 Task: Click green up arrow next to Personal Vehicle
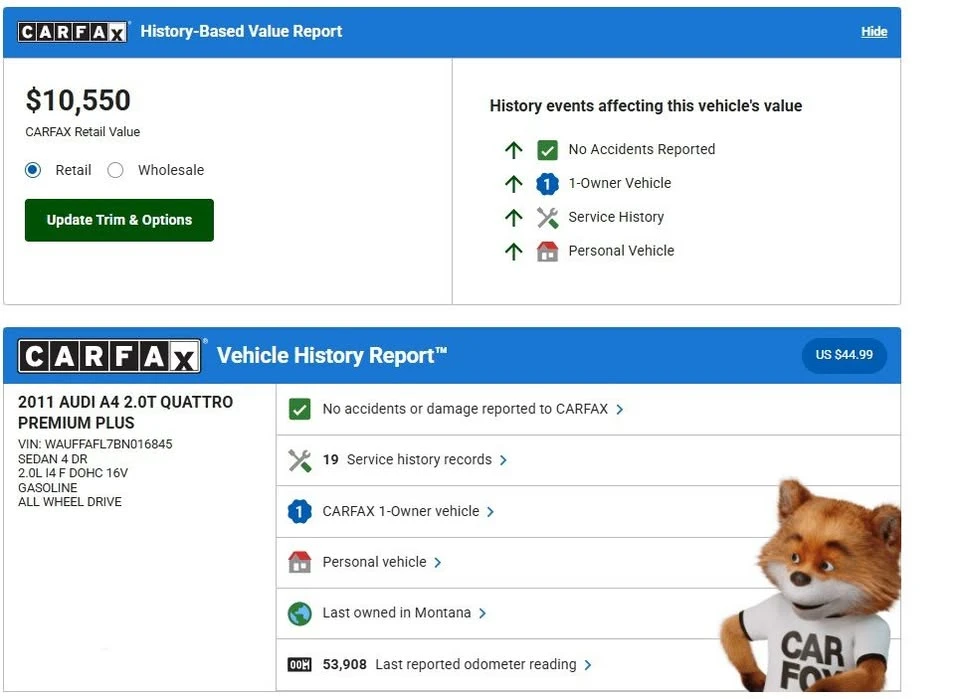pos(514,251)
